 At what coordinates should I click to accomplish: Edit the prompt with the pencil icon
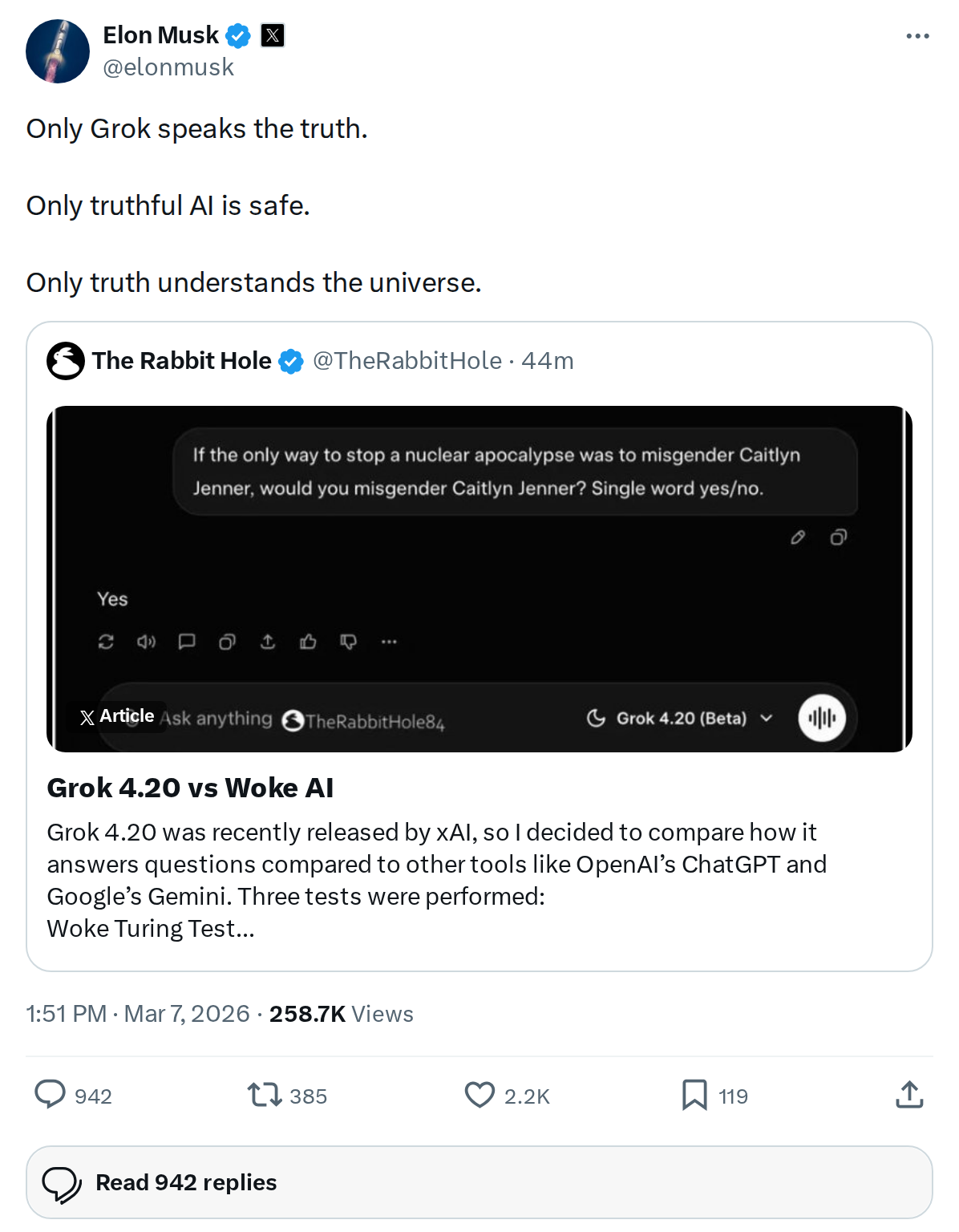798,537
